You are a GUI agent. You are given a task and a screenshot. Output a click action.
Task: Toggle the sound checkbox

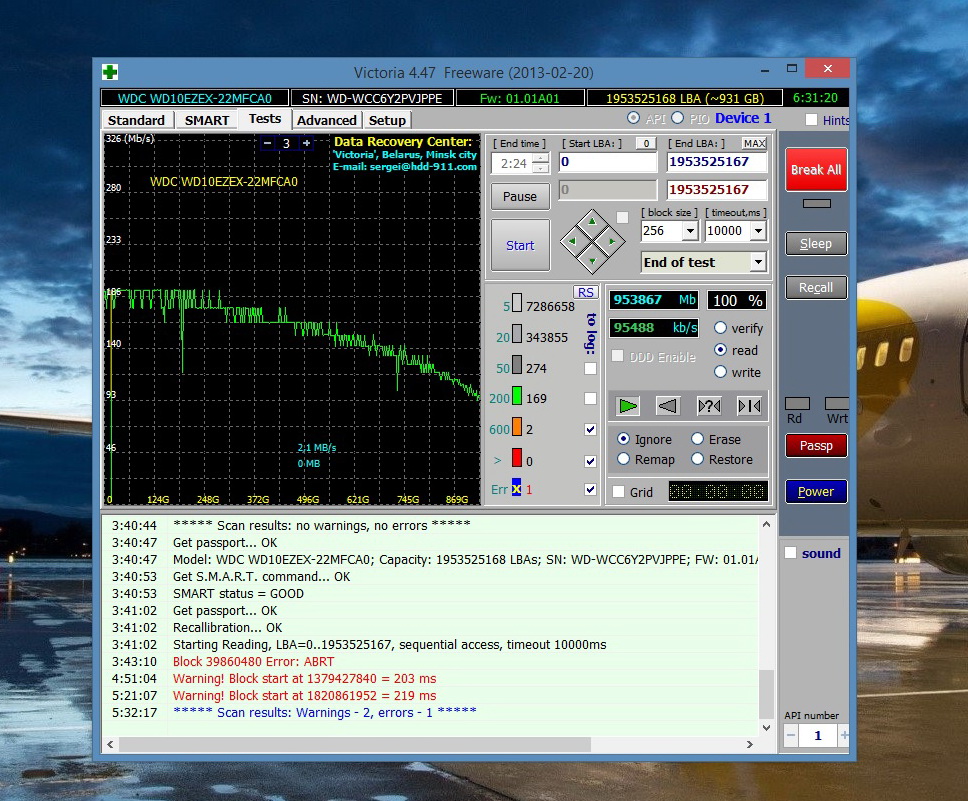click(791, 553)
